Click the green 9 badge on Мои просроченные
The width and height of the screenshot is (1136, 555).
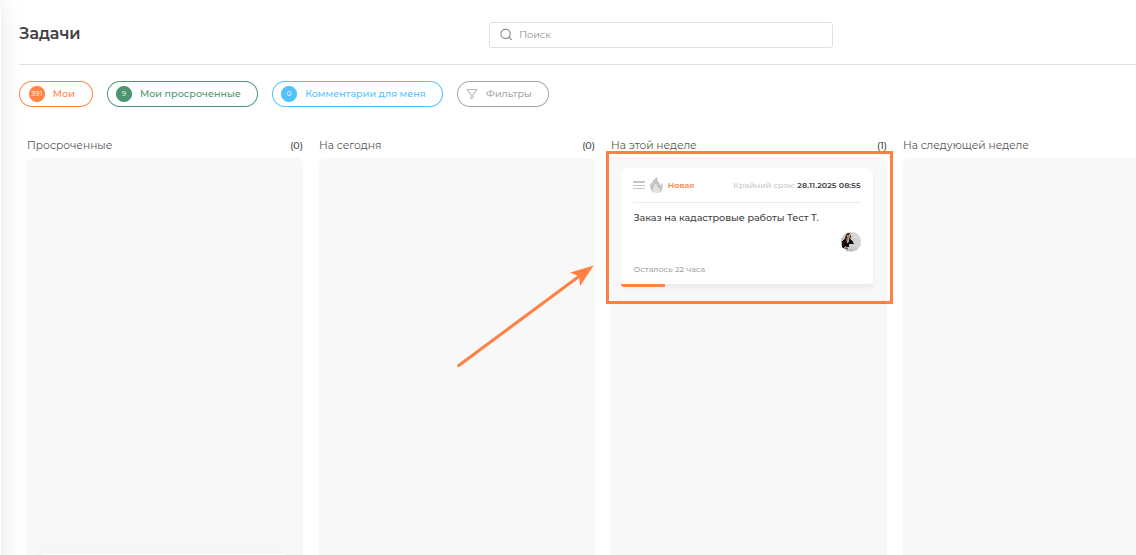(124, 94)
